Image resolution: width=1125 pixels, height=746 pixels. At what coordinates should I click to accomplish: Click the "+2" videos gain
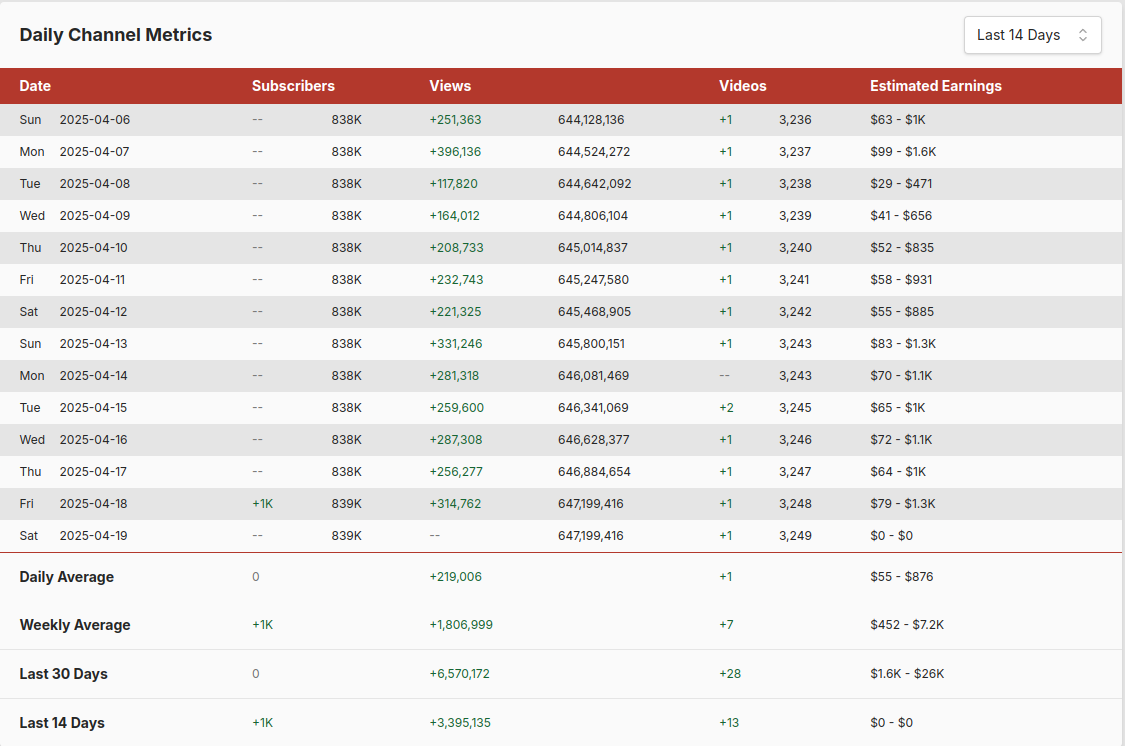tap(727, 408)
